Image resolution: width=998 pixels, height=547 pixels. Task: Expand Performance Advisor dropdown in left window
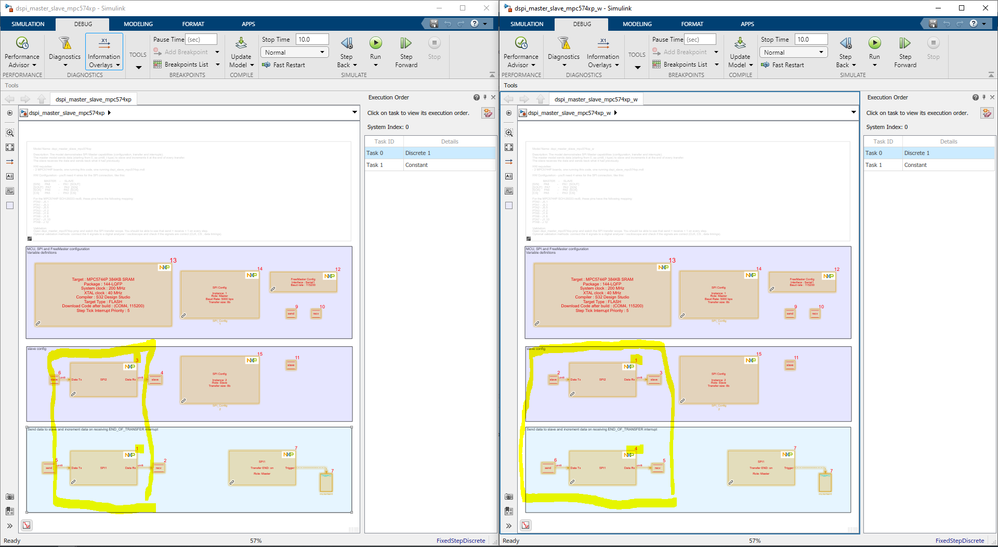(x=36, y=65)
